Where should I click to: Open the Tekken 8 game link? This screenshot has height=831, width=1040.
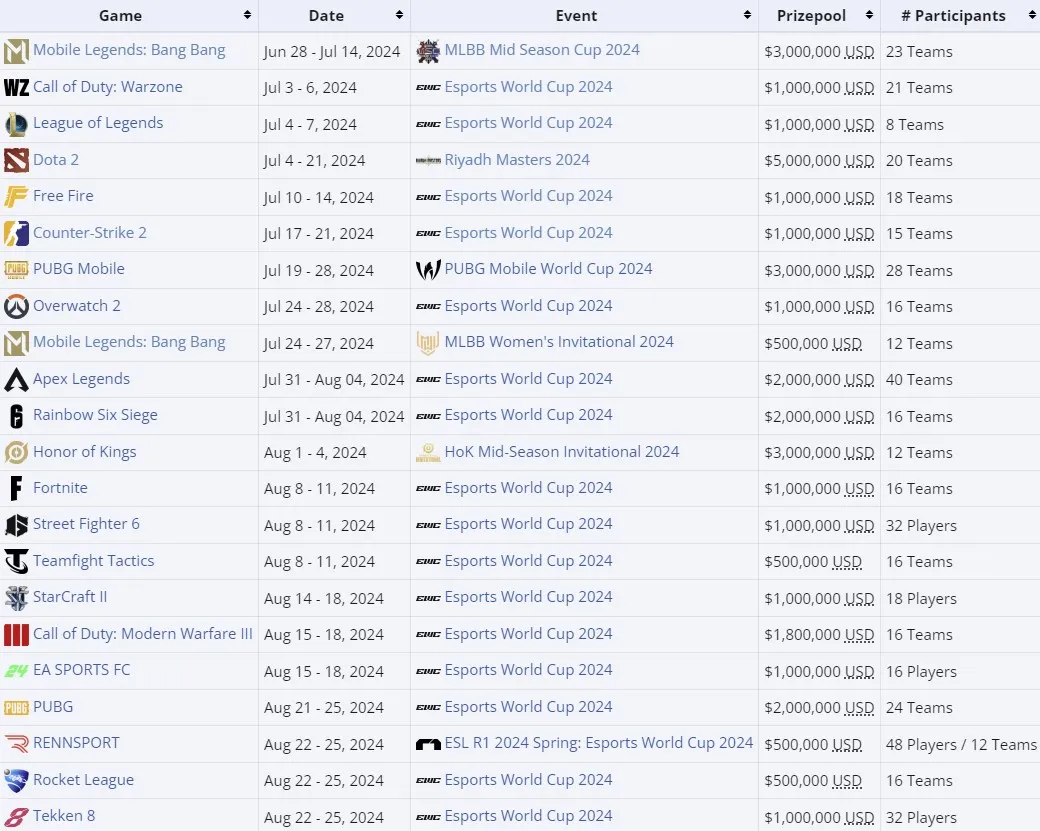point(64,816)
